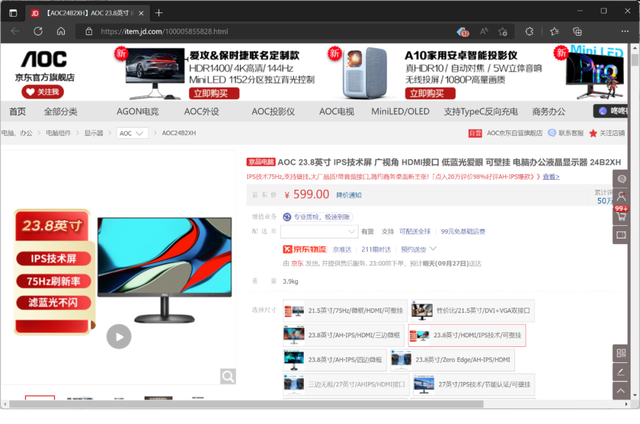The image size is (640, 424).
Task: Open the collections icon
Action: [577, 31]
